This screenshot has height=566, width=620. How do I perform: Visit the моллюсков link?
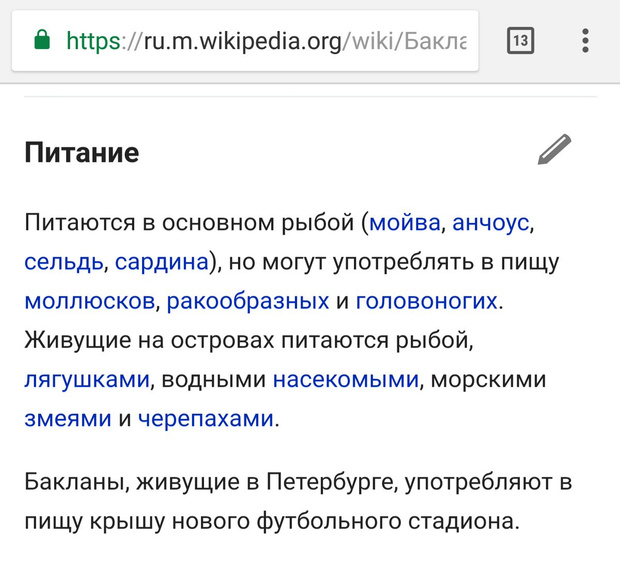point(90,301)
